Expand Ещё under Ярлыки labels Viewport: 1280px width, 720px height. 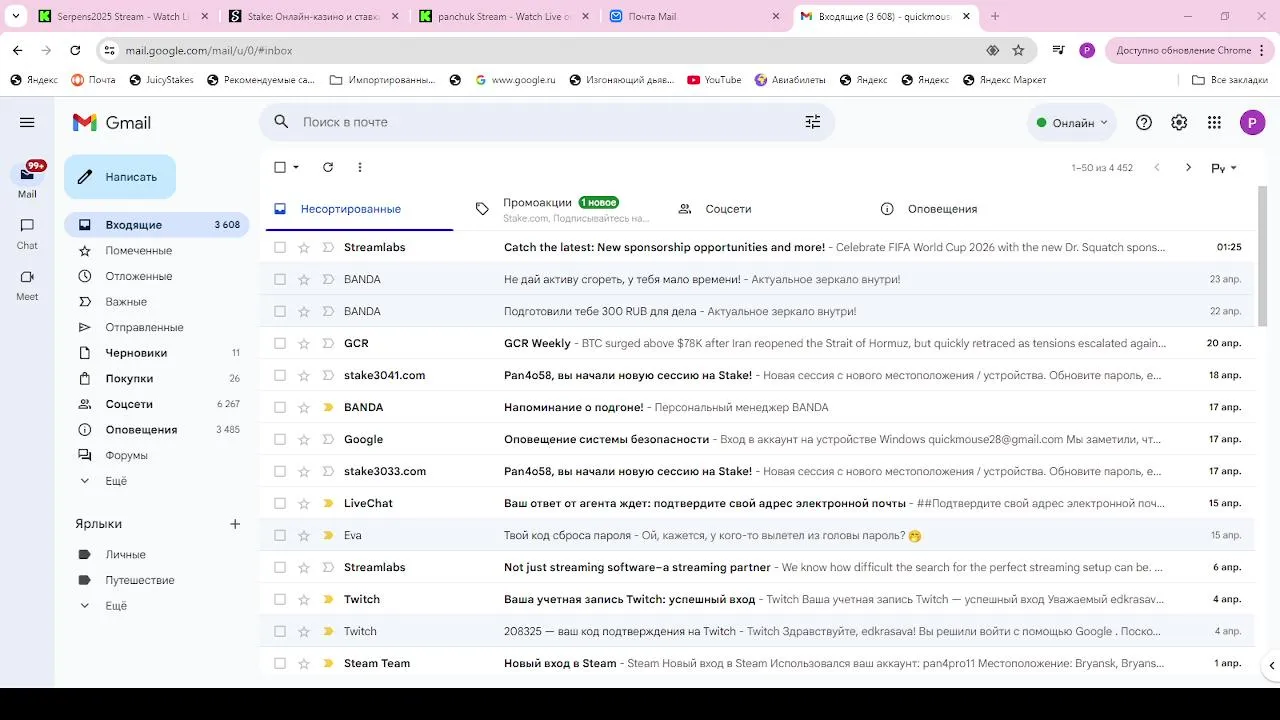[x=116, y=606]
